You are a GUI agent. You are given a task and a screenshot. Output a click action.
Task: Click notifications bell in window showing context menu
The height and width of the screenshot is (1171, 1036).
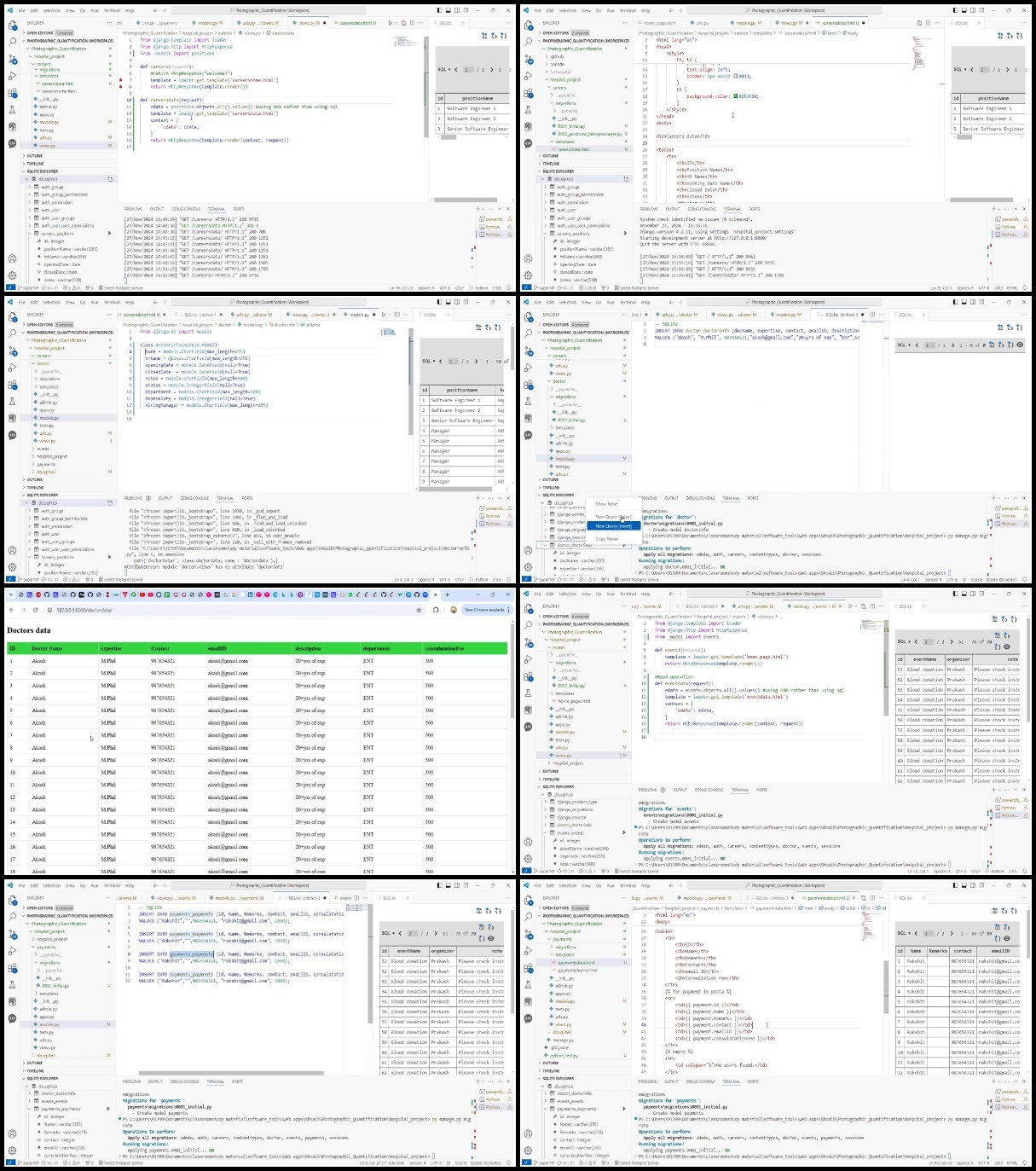pyautogui.click(x=1024, y=579)
